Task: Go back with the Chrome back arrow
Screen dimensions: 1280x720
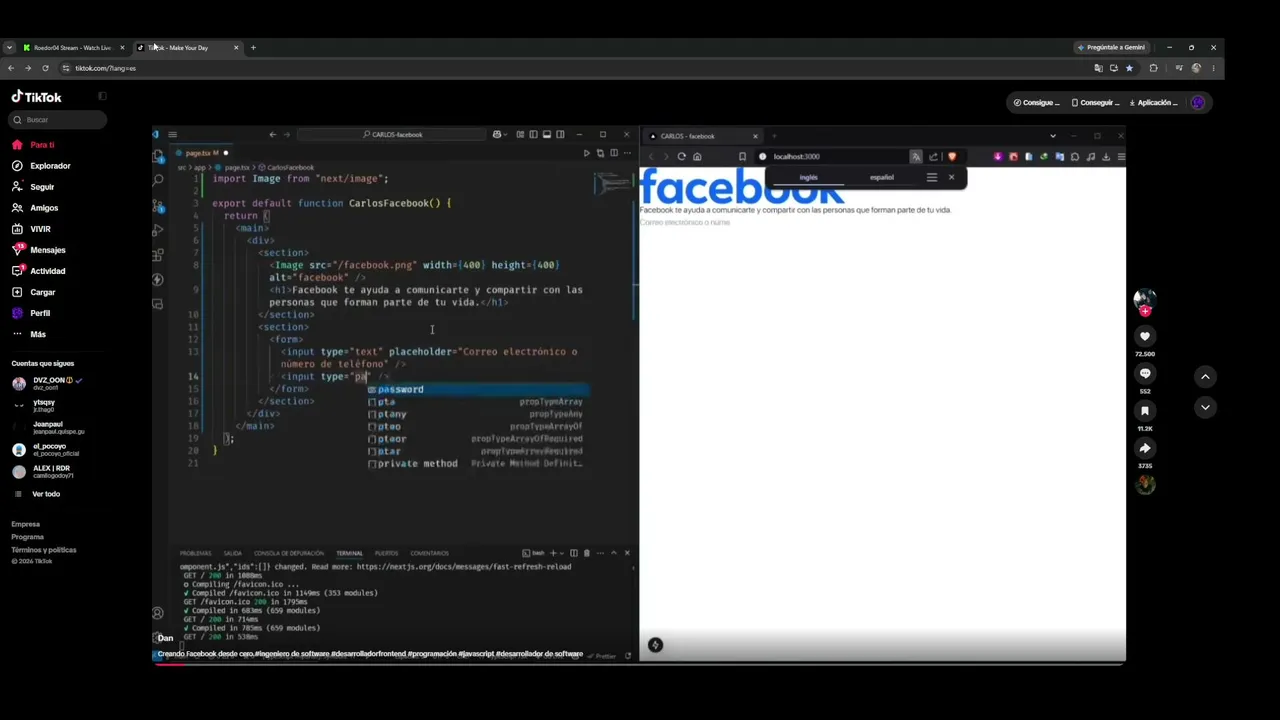Action: [x=10, y=68]
